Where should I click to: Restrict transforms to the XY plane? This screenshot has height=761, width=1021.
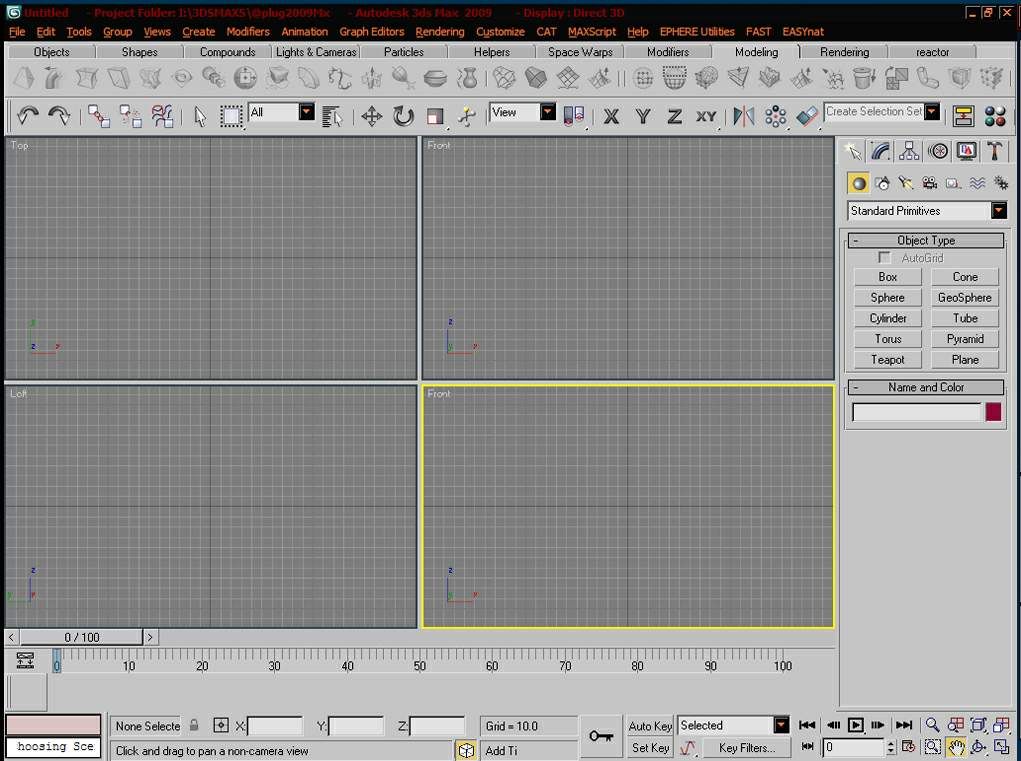pos(706,117)
